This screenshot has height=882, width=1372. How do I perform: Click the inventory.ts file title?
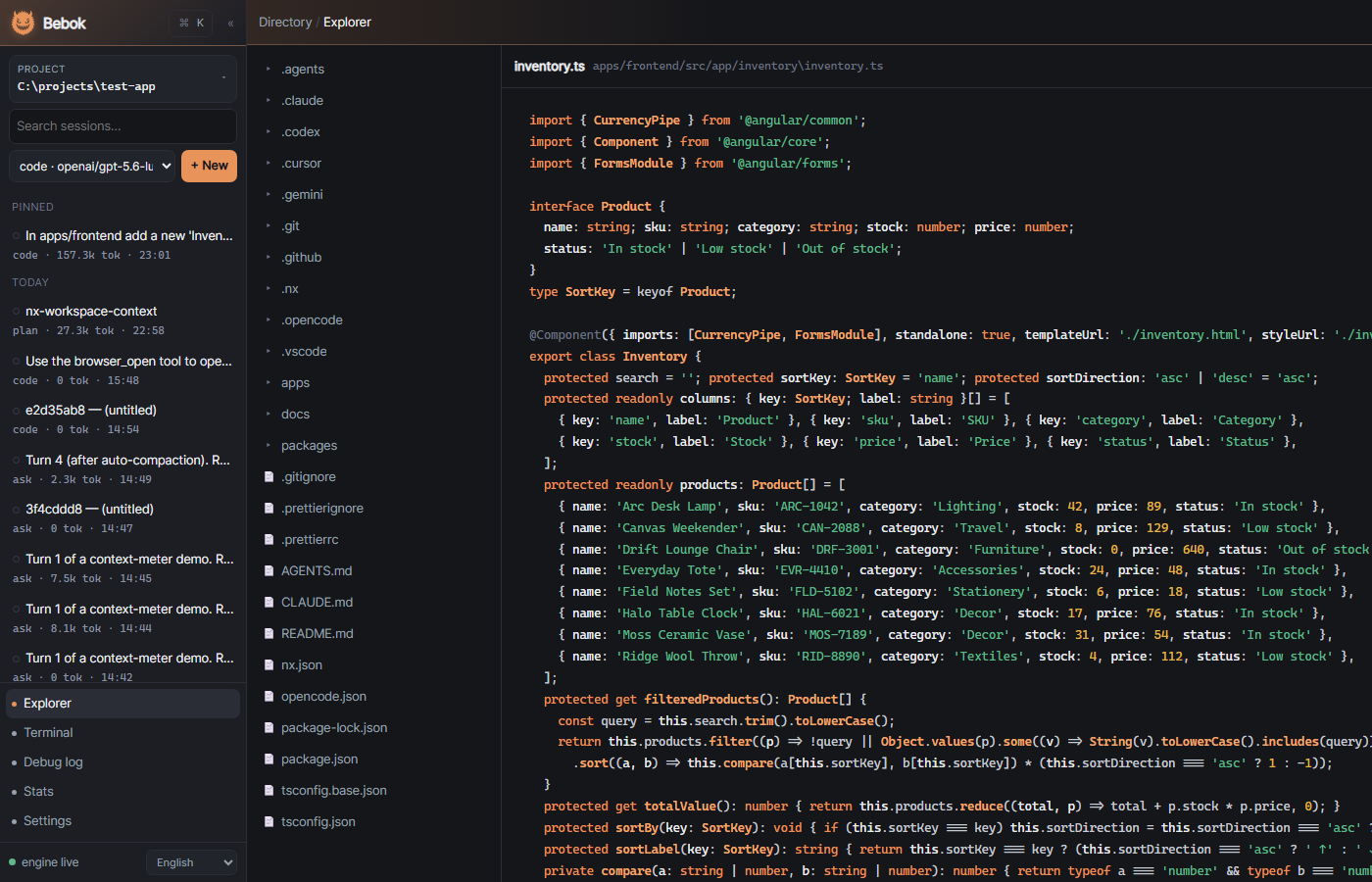click(549, 67)
